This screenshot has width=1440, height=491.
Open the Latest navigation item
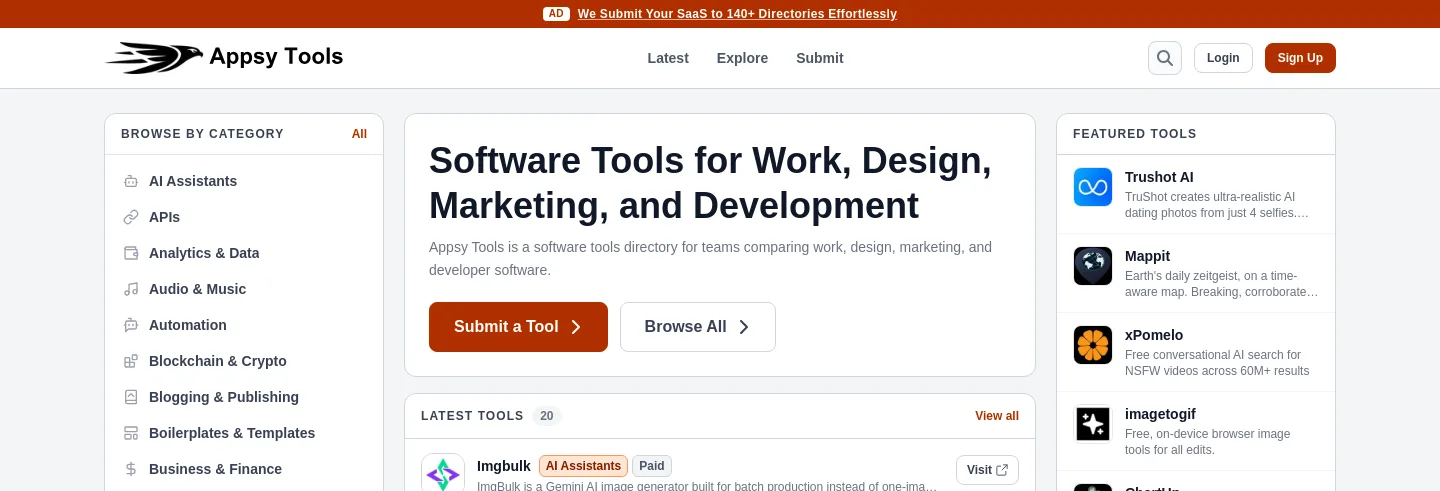point(668,58)
